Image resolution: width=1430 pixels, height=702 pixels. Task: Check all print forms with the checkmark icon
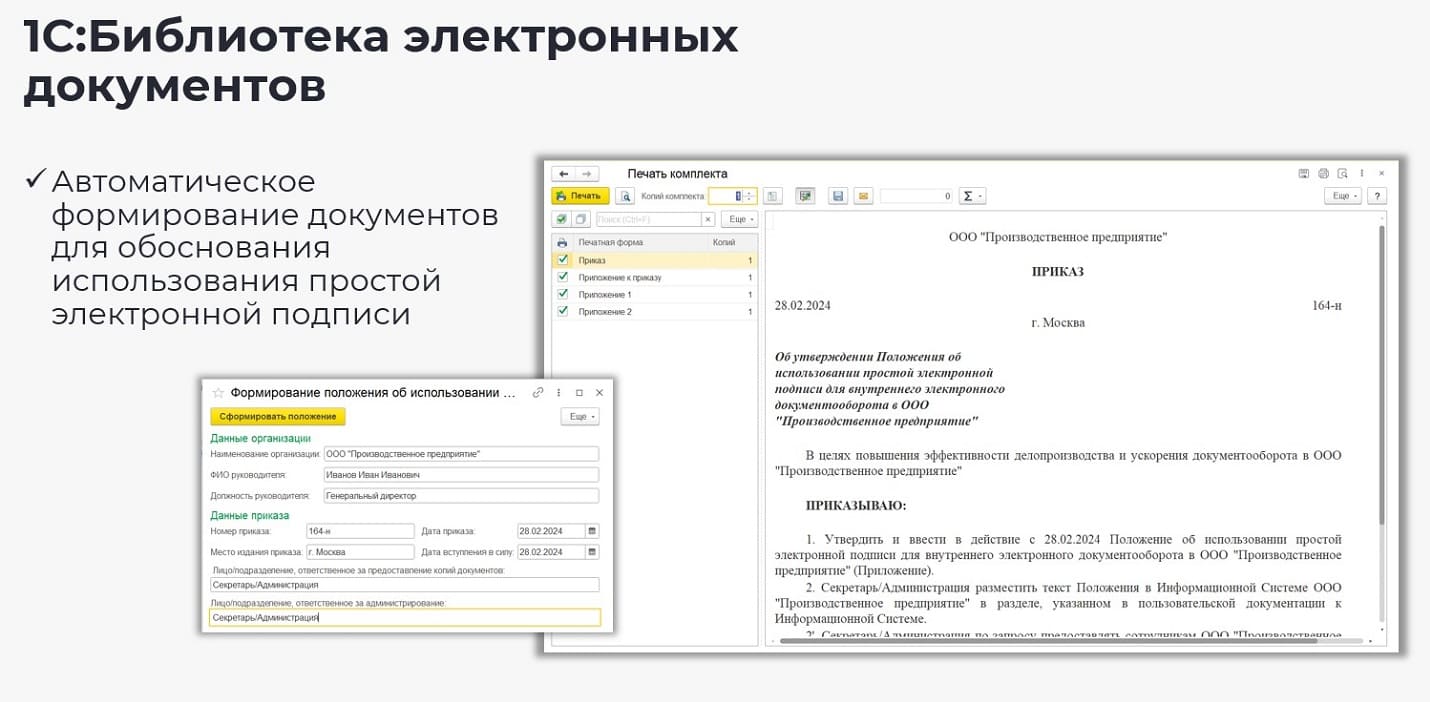pyautogui.click(x=562, y=219)
